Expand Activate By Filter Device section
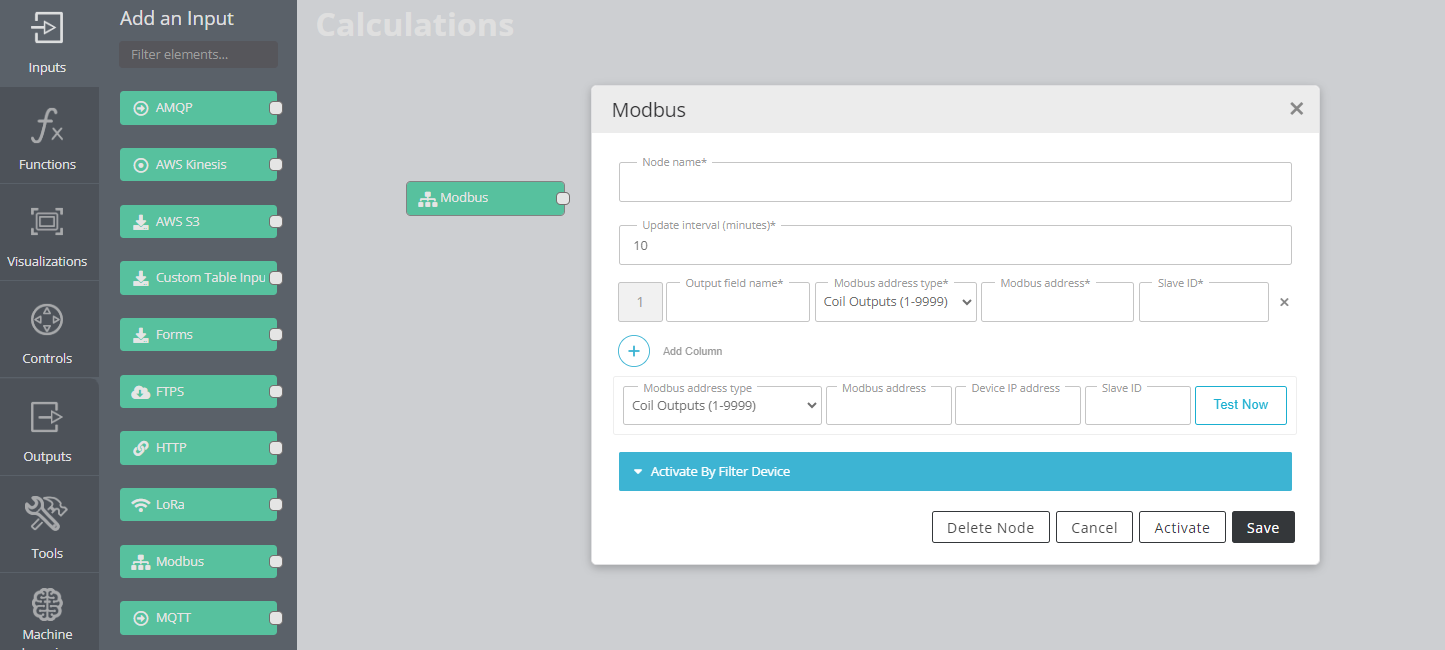 click(x=955, y=471)
